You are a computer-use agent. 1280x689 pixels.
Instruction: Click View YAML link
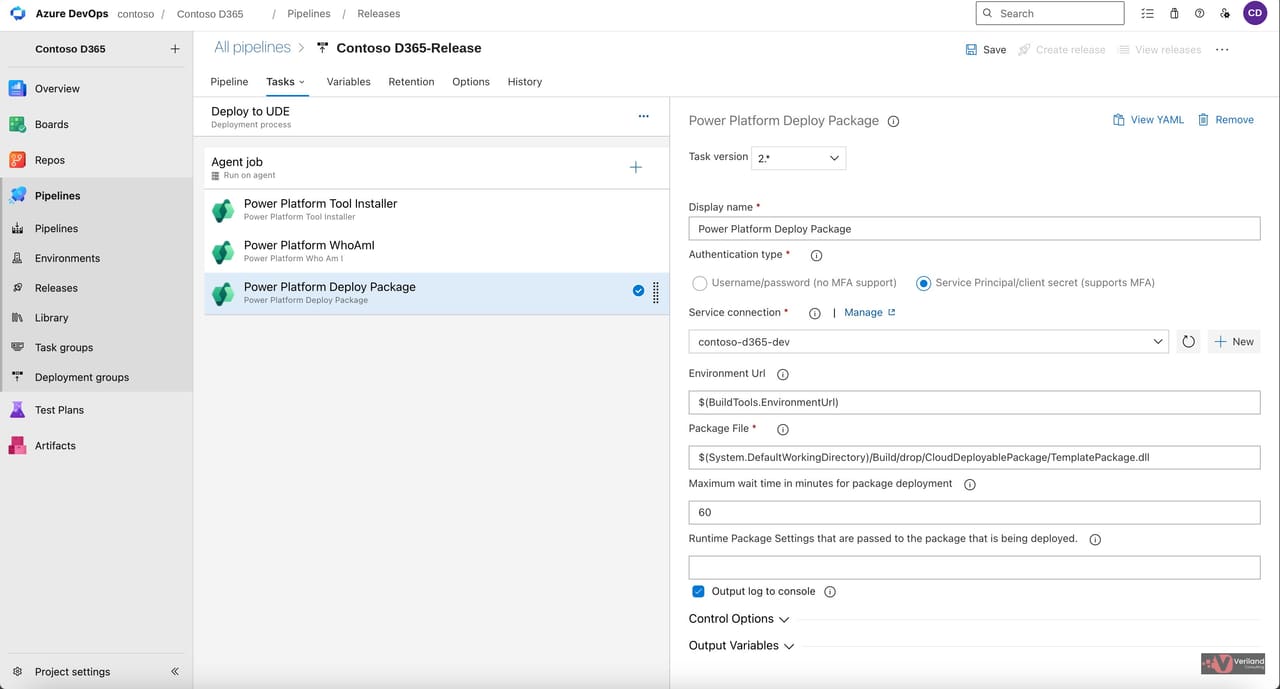[1148, 120]
